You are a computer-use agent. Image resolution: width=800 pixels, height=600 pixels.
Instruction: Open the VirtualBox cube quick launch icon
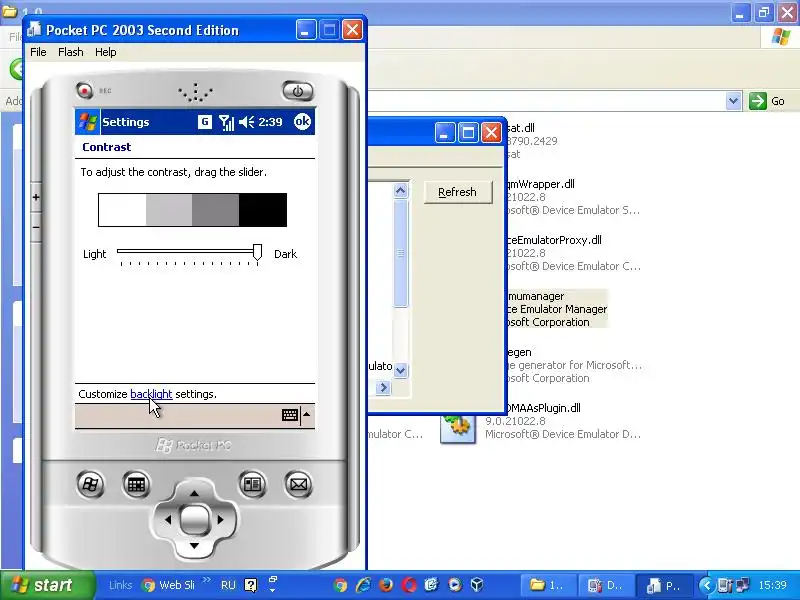[477, 585]
